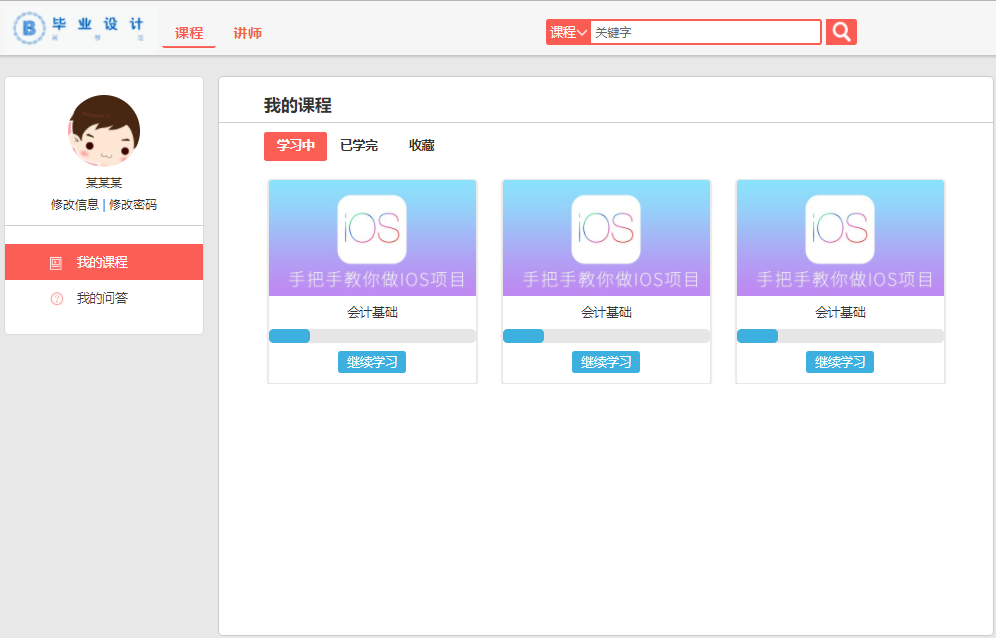Click the iOS icon in first course card
Image resolution: width=996 pixels, height=638 pixels.
[372, 229]
